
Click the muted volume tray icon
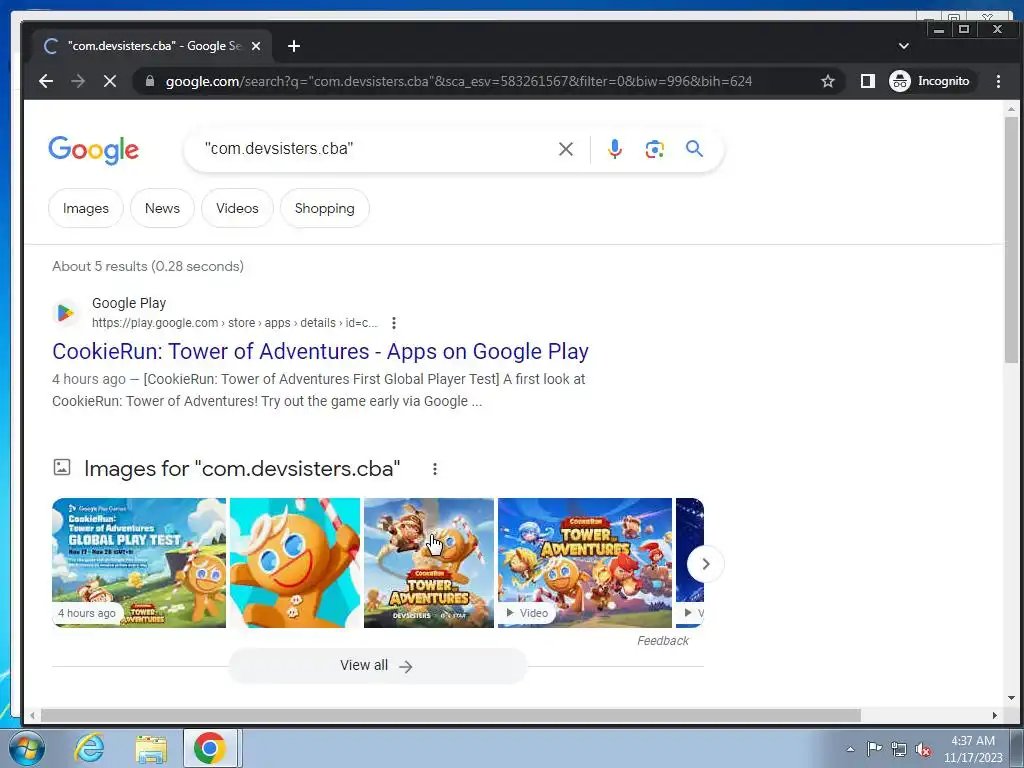(x=923, y=750)
